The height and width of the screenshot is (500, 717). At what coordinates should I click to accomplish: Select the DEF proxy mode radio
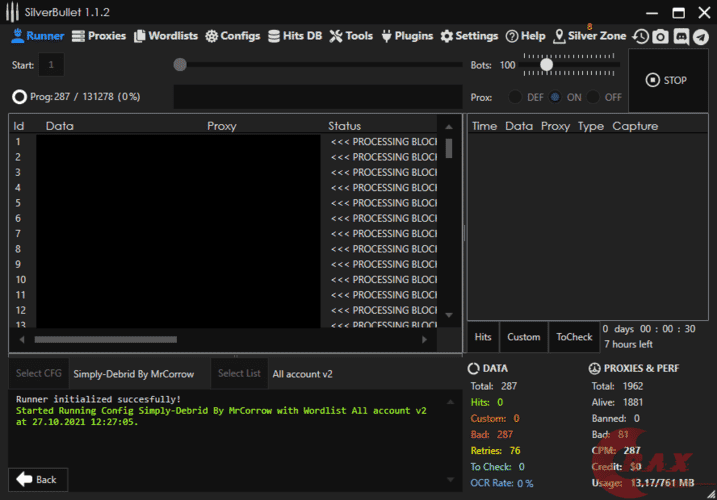click(x=516, y=97)
